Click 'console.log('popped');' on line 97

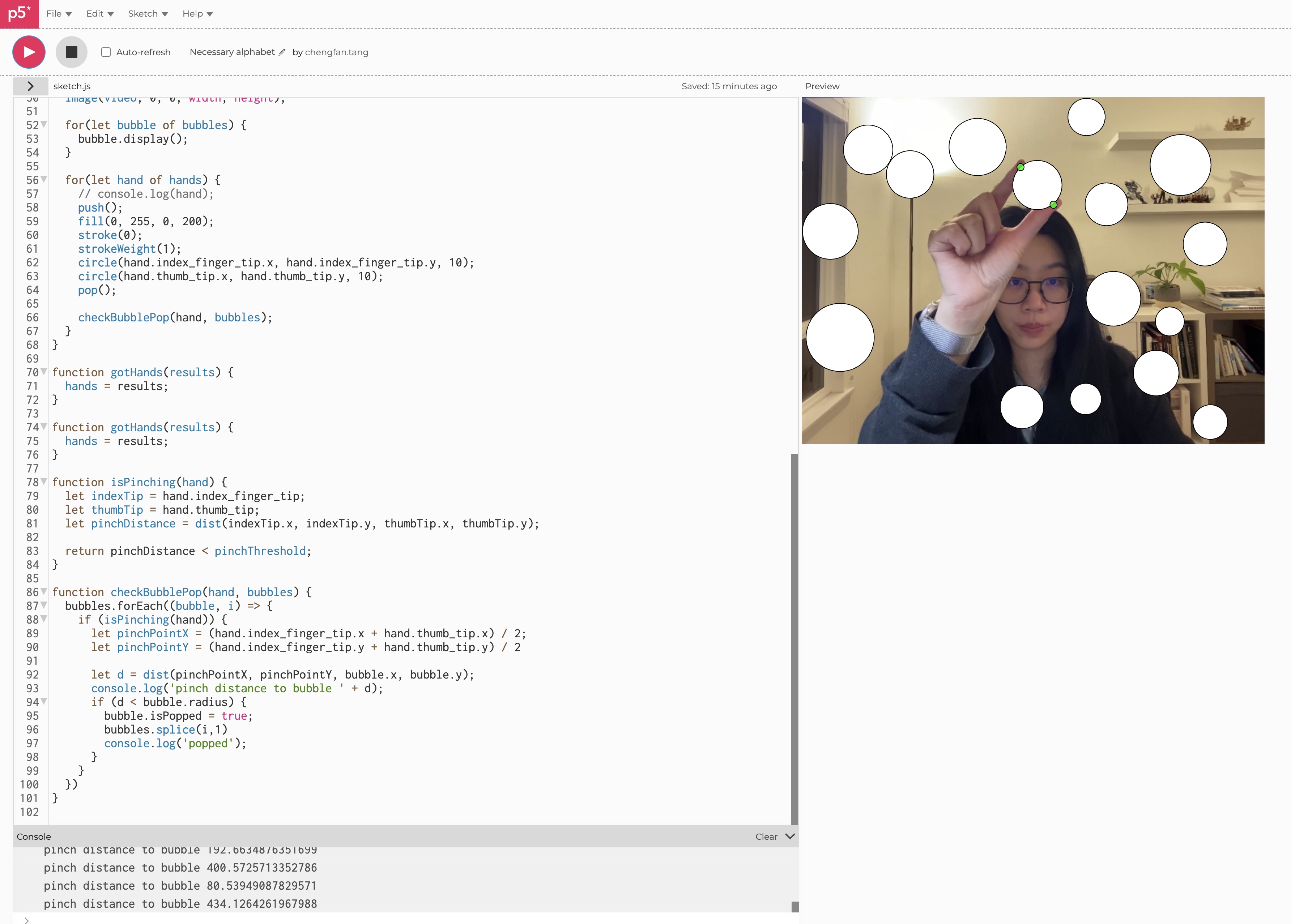coord(175,743)
